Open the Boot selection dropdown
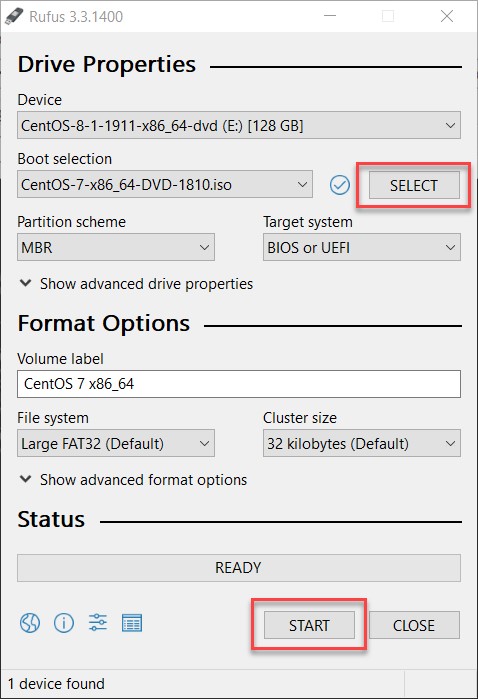 (165, 184)
